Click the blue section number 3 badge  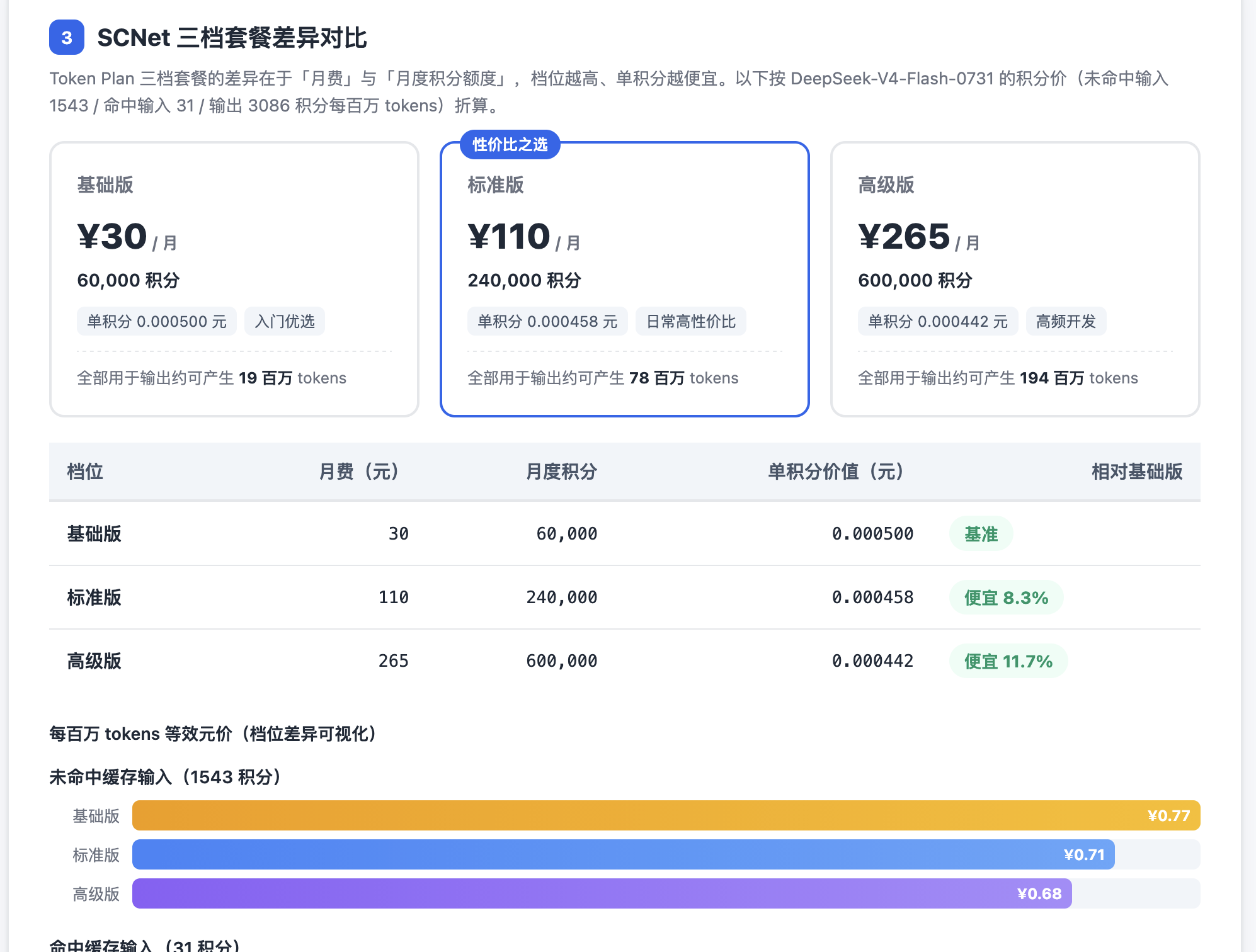pos(67,38)
